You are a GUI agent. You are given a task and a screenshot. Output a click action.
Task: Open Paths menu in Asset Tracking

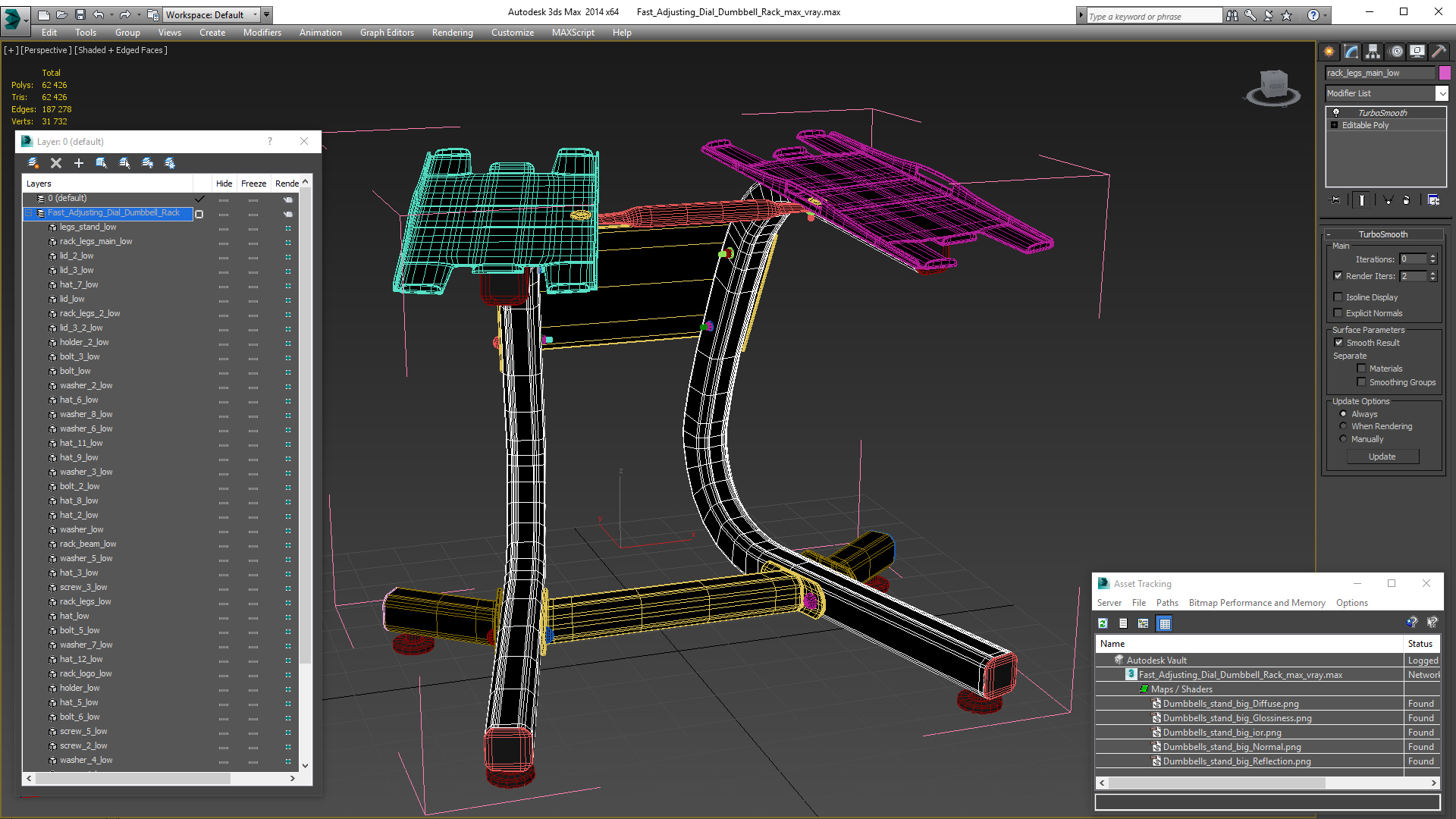pyautogui.click(x=1167, y=603)
